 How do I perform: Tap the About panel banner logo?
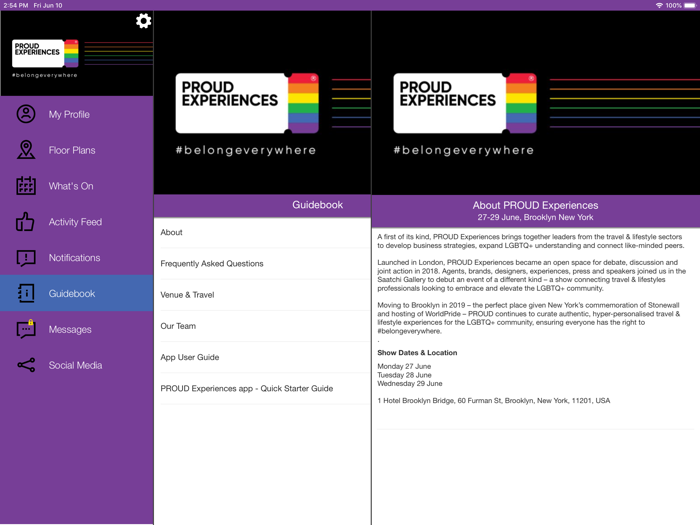tap(465, 104)
